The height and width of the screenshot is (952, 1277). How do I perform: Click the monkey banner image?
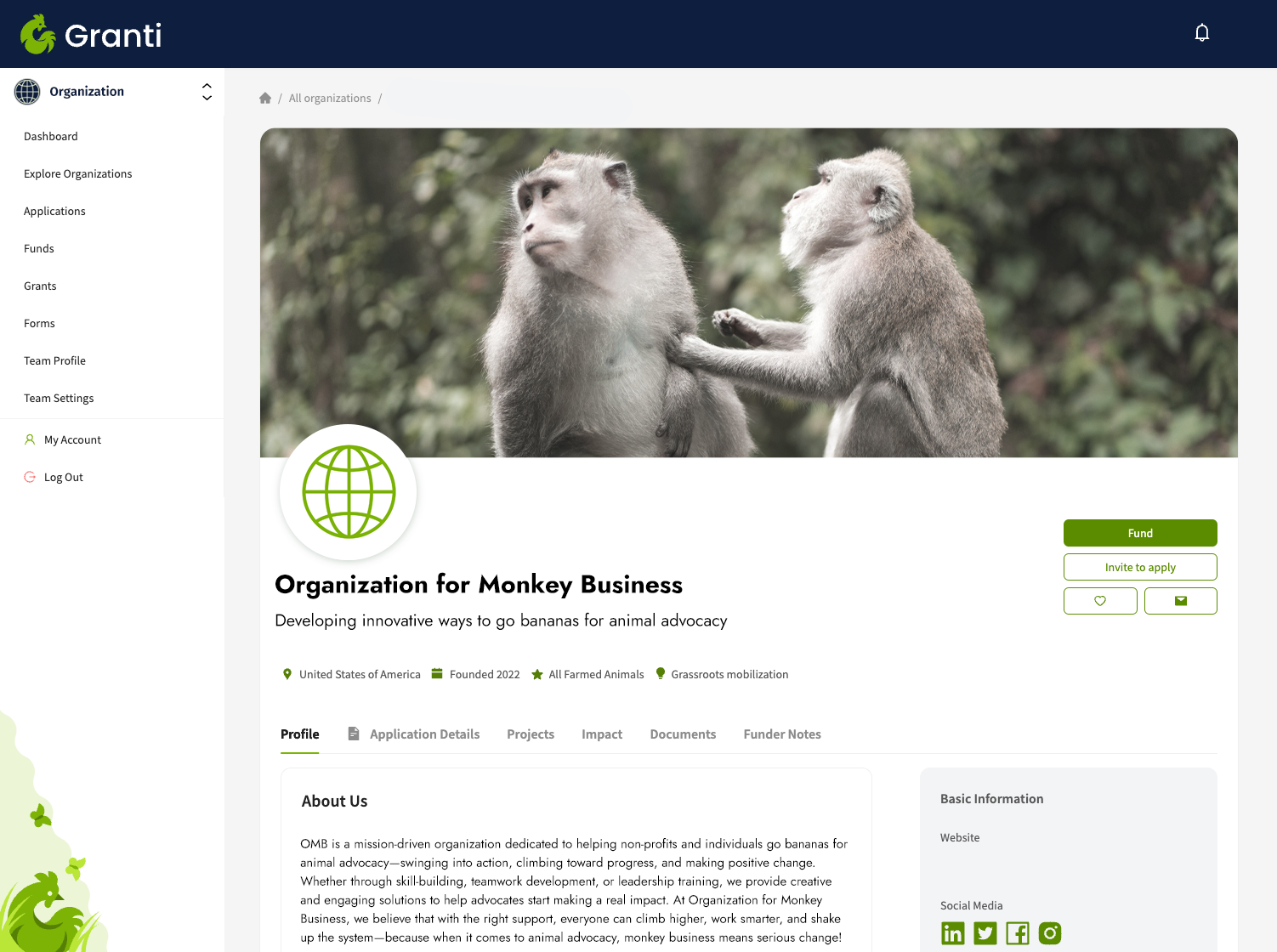(x=750, y=293)
